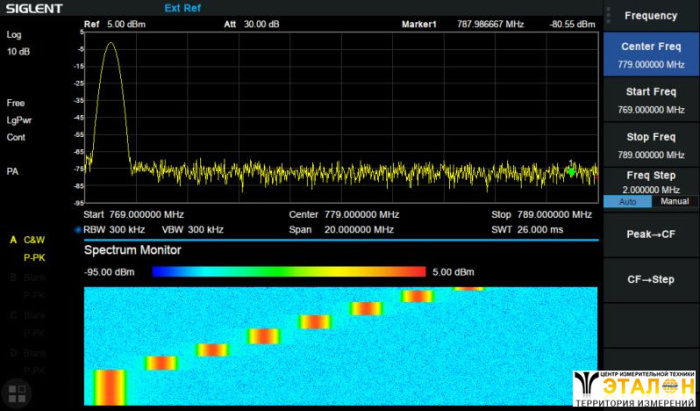Select trace A C&W indicator
Viewport: 700px width, 411px height.
click(x=28, y=241)
